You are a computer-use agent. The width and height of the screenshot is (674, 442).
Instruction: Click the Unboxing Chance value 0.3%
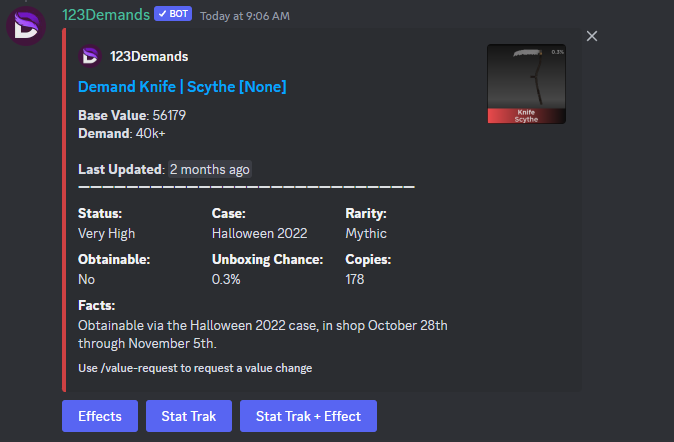[226, 279]
